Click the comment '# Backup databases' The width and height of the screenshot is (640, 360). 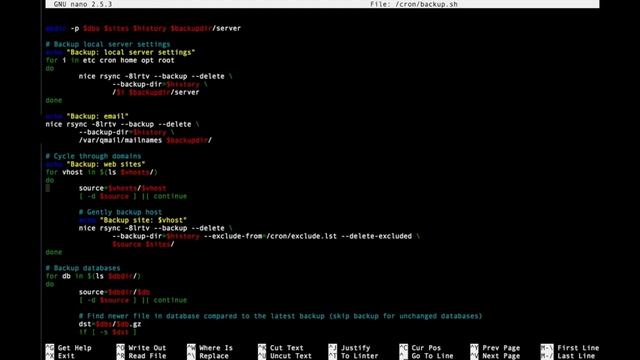point(83,268)
